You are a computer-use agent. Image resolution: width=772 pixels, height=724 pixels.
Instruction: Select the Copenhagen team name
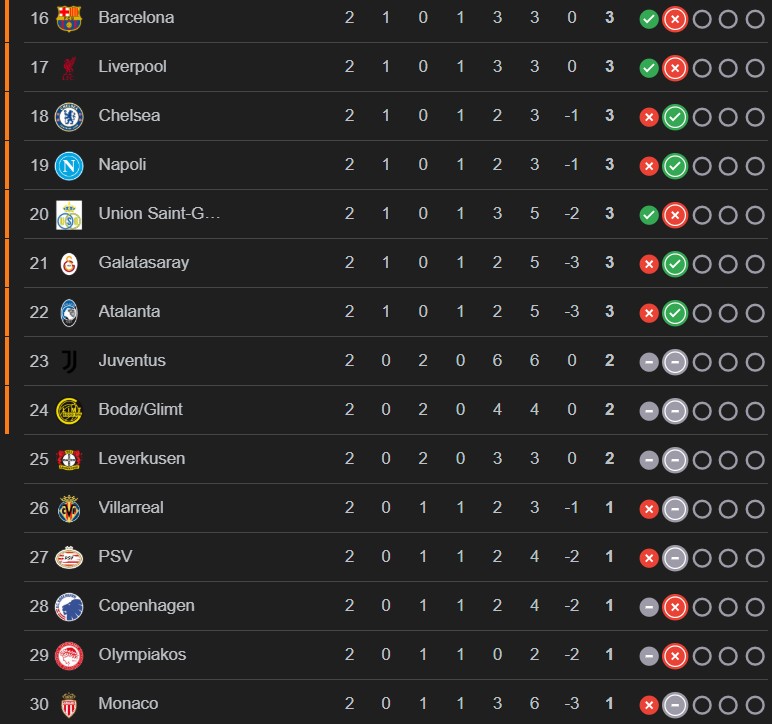point(146,606)
